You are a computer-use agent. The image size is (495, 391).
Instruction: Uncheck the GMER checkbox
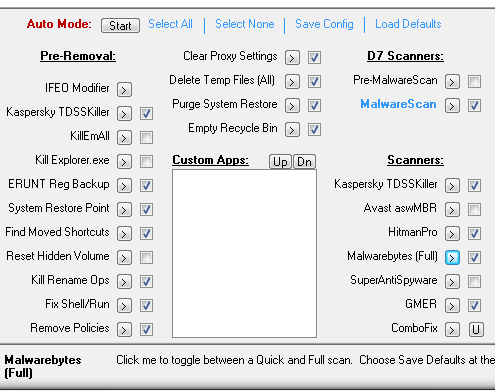(x=474, y=306)
